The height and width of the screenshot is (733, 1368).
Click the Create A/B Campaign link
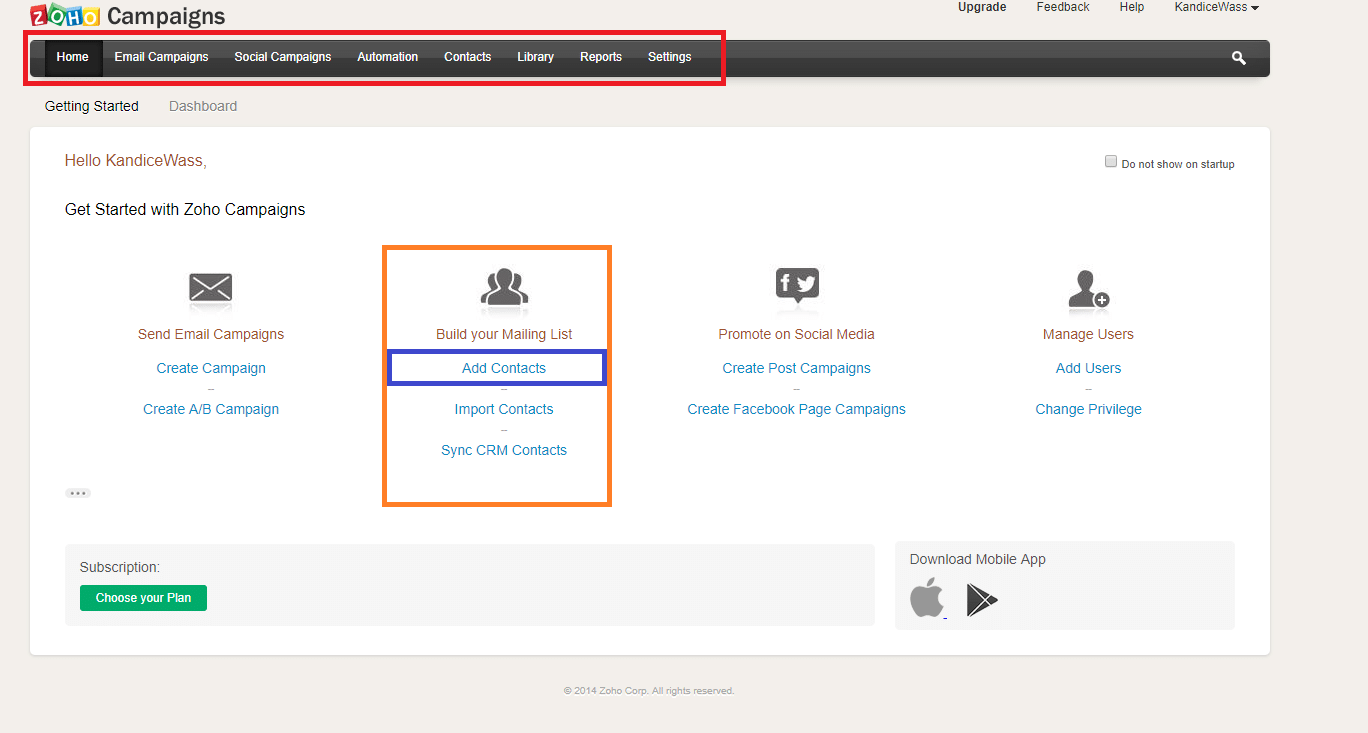tap(211, 409)
